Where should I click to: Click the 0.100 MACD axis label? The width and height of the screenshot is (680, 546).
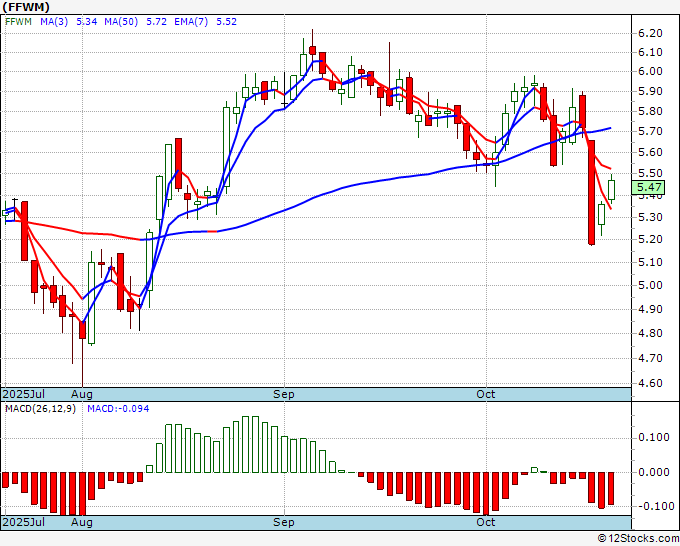(654, 437)
